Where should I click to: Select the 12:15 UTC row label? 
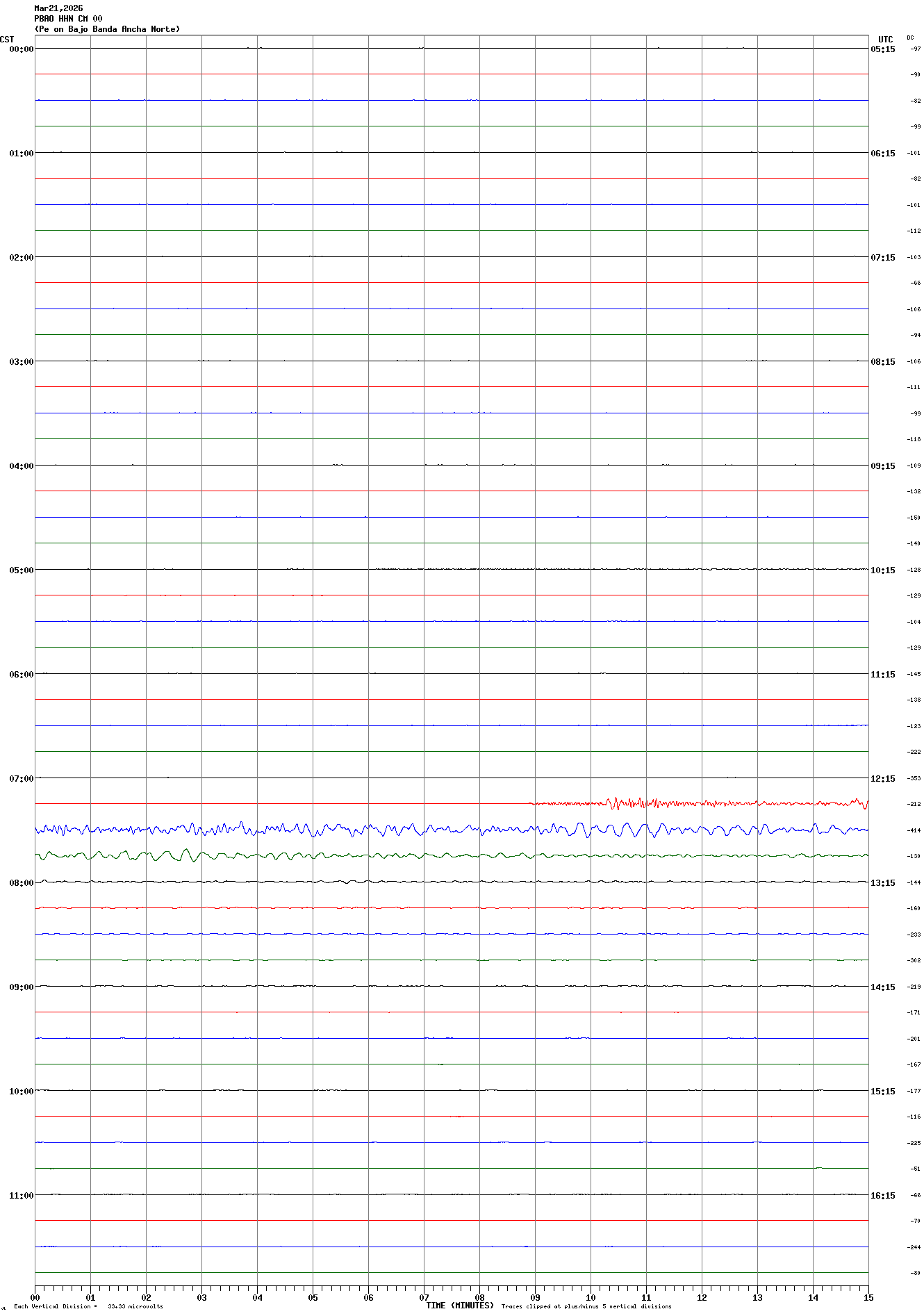click(883, 779)
